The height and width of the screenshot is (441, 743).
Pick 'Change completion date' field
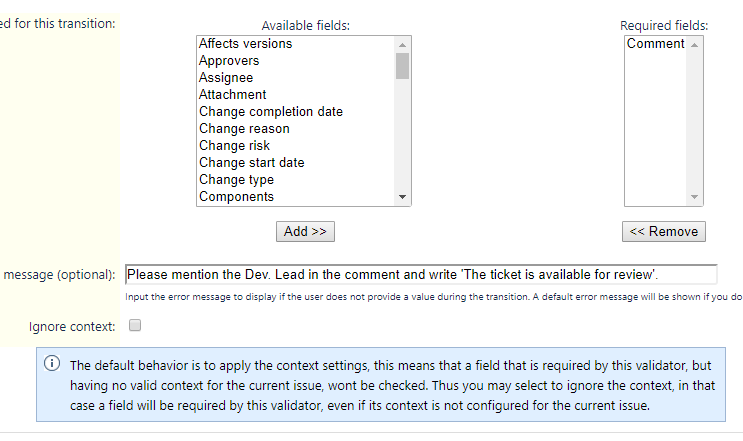pos(296,112)
